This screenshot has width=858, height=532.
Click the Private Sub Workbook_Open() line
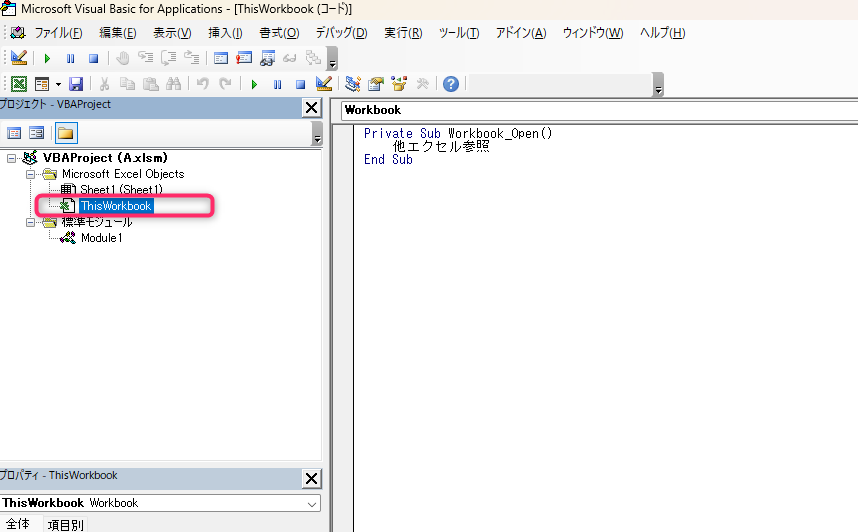[458, 133]
